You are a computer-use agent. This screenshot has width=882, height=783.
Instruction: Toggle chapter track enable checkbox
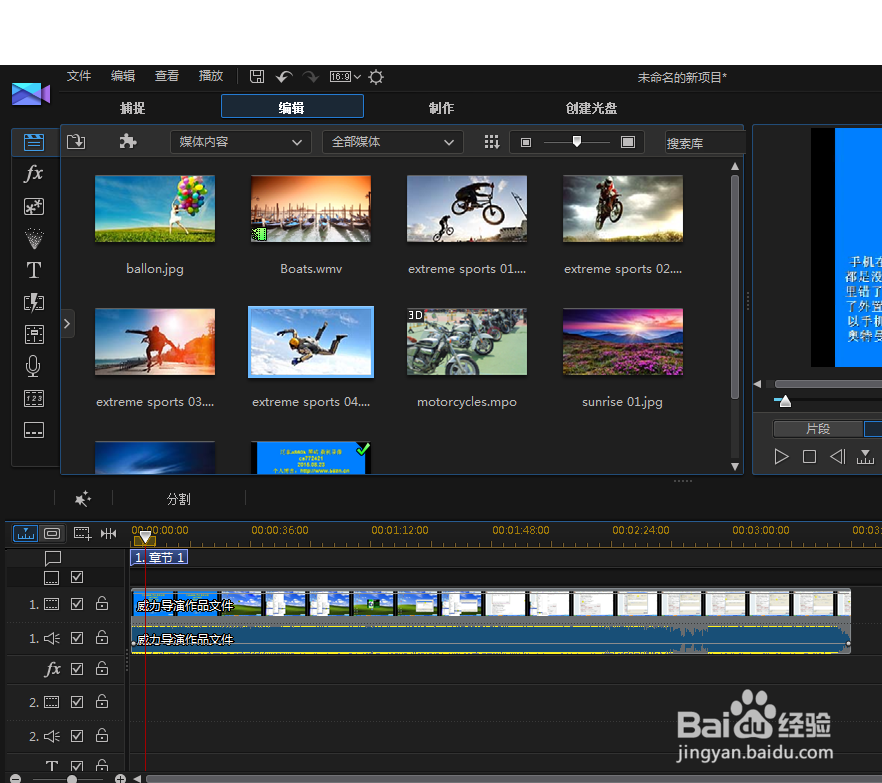77,577
